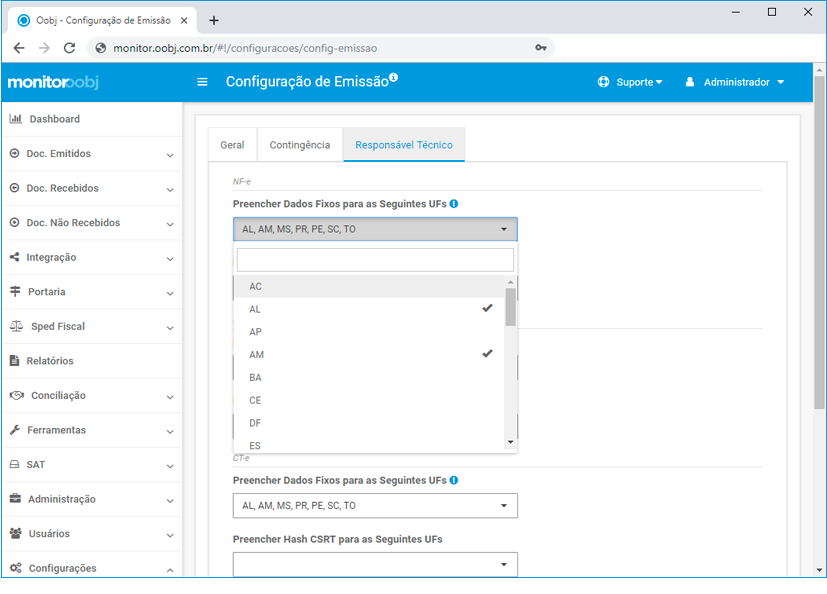Select the DF state option
Screen dimensions: 827x594
tap(369, 423)
